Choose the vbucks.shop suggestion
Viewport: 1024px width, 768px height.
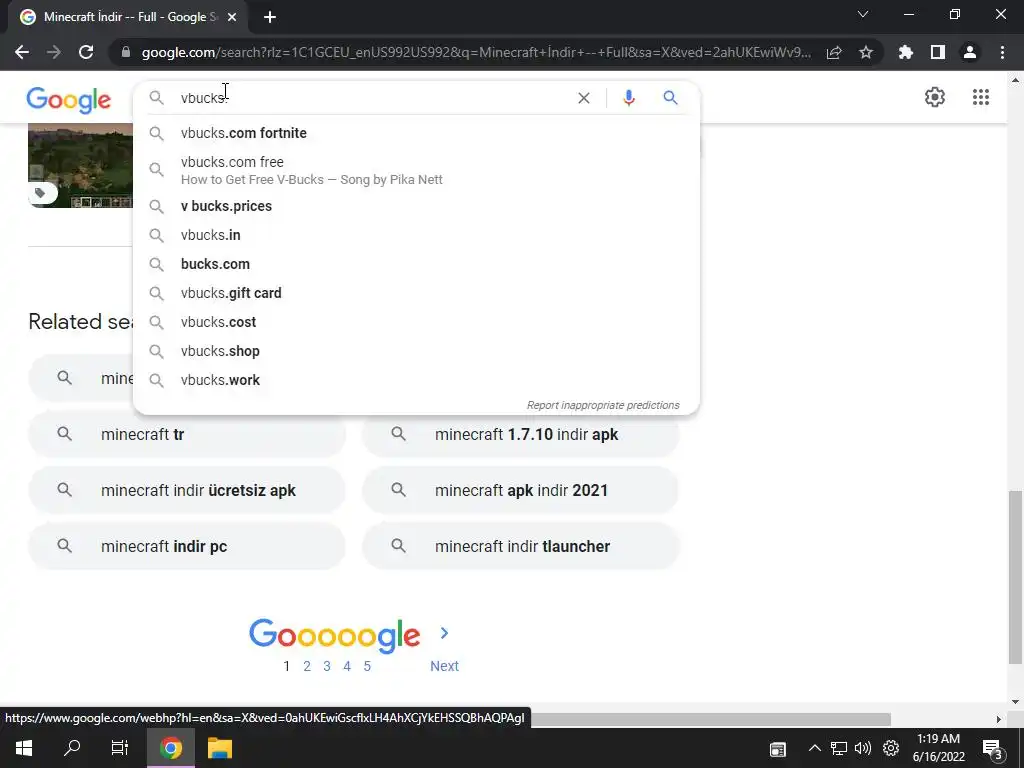pos(416,351)
